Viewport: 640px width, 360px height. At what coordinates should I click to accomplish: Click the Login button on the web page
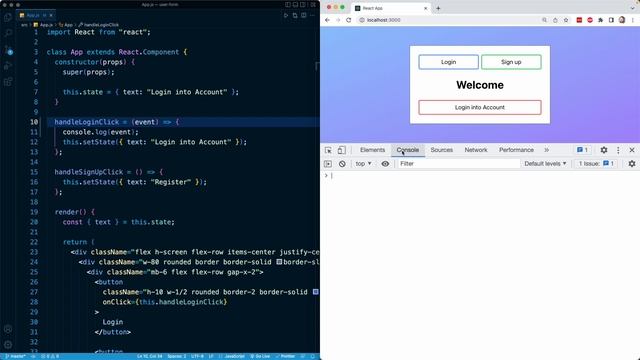pos(448,62)
